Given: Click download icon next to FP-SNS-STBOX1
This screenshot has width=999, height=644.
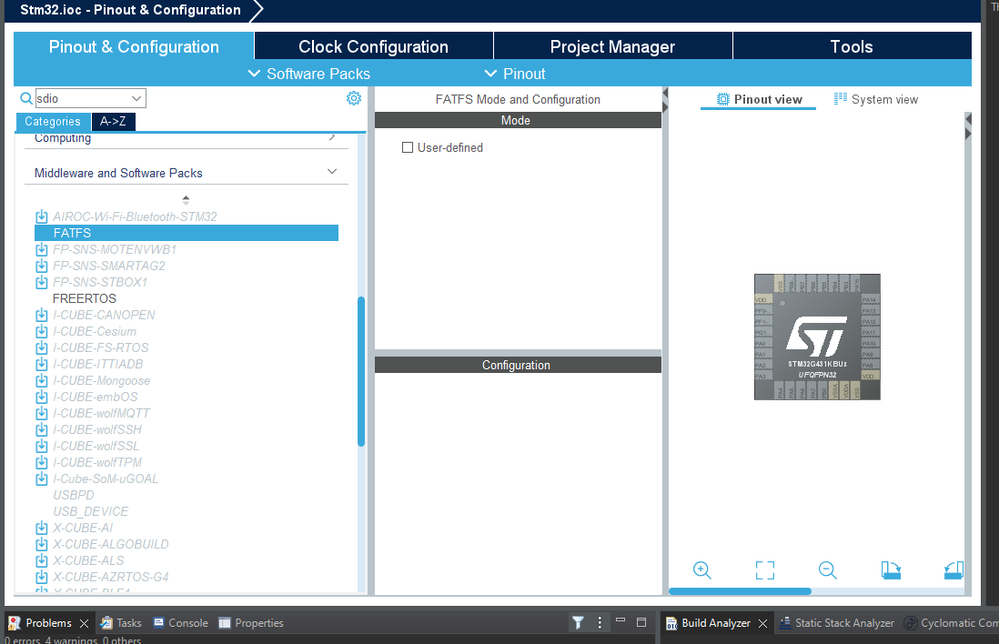Looking at the screenshot, I should (41, 282).
